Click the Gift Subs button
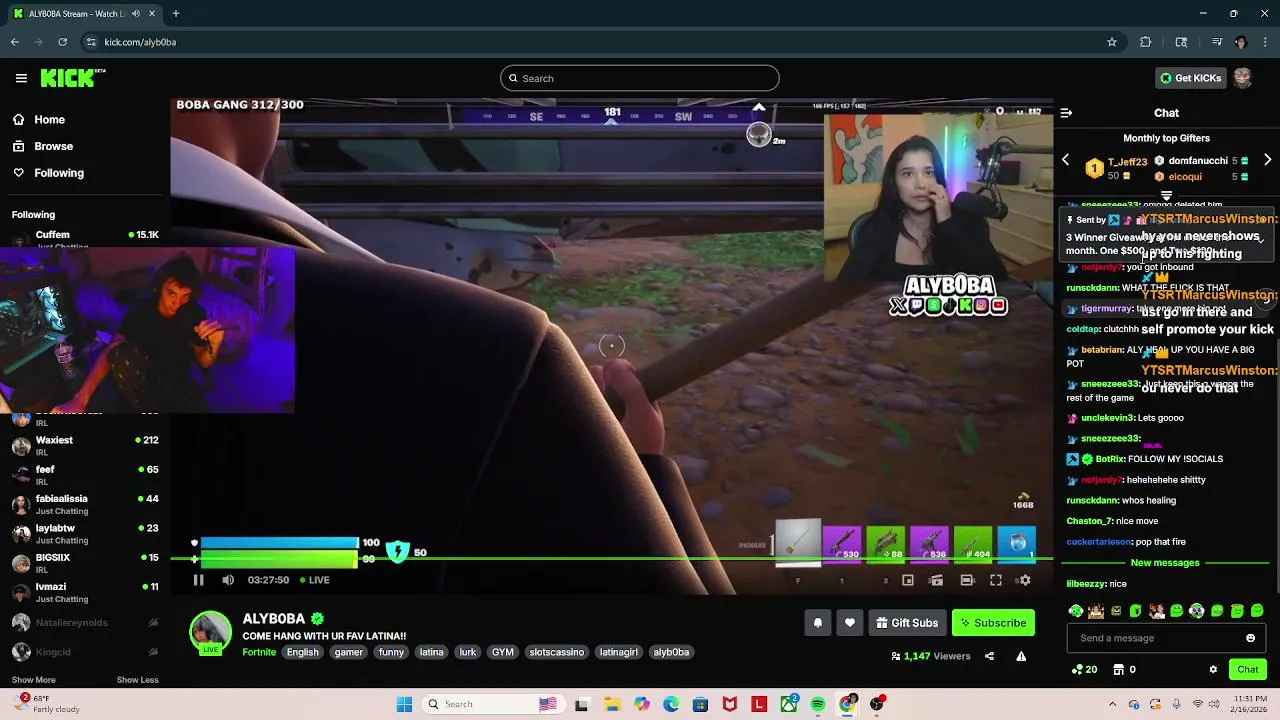Viewport: 1280px width, 720px height. pos(907,623)
